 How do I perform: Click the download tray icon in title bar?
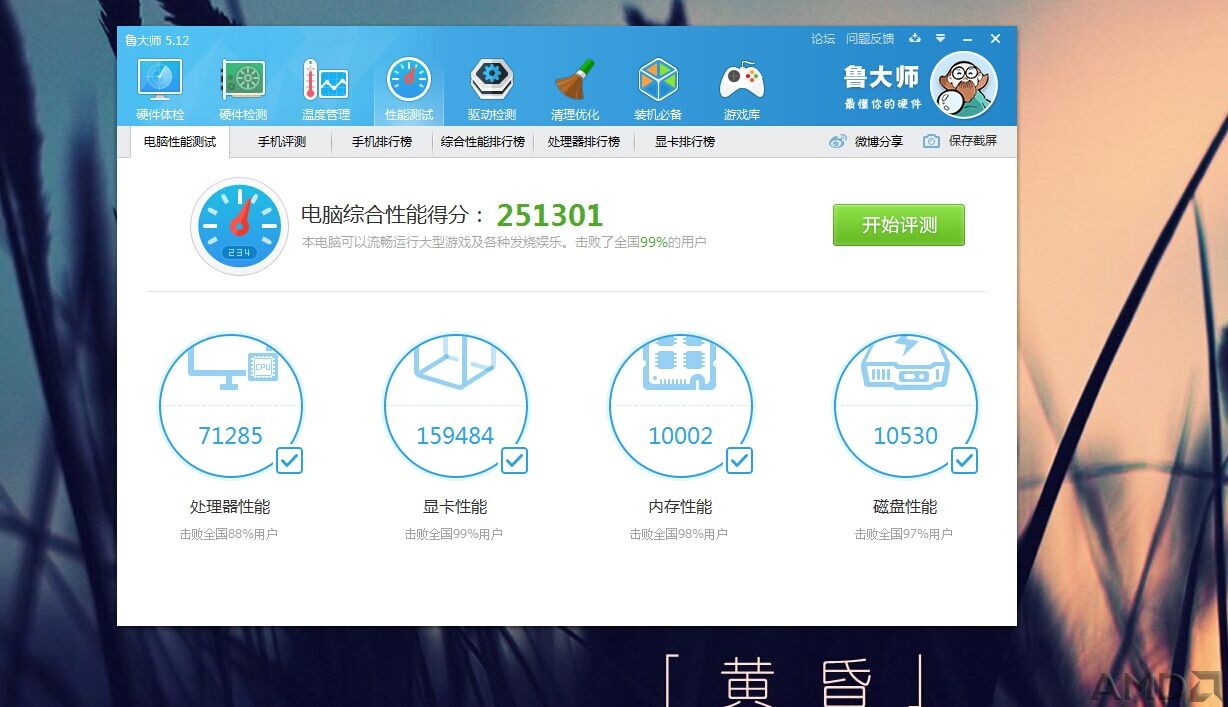pyautogui.click(x=914, y=39)
